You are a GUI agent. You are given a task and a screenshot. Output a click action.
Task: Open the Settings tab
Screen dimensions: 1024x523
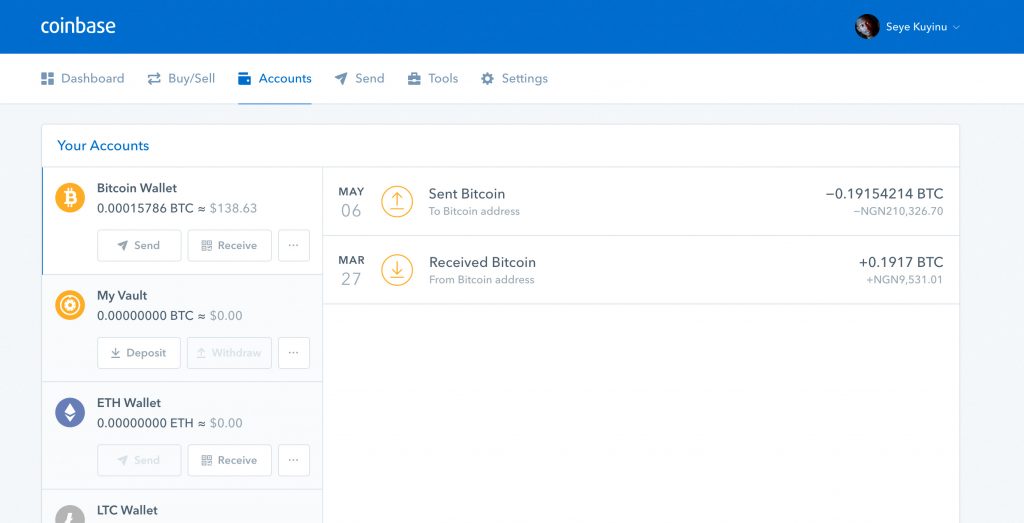point(514,78)
